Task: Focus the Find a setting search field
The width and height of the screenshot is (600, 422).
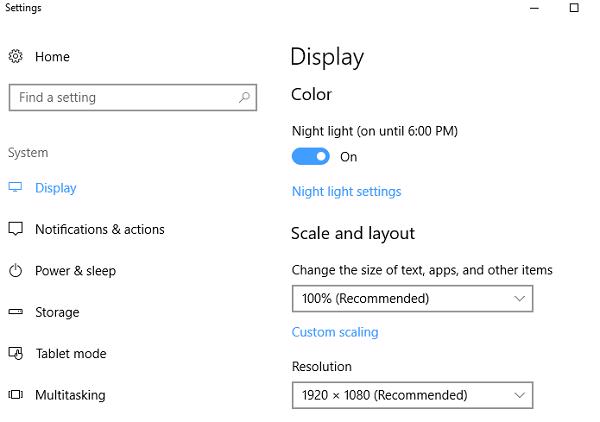Action: coord(120,98)
